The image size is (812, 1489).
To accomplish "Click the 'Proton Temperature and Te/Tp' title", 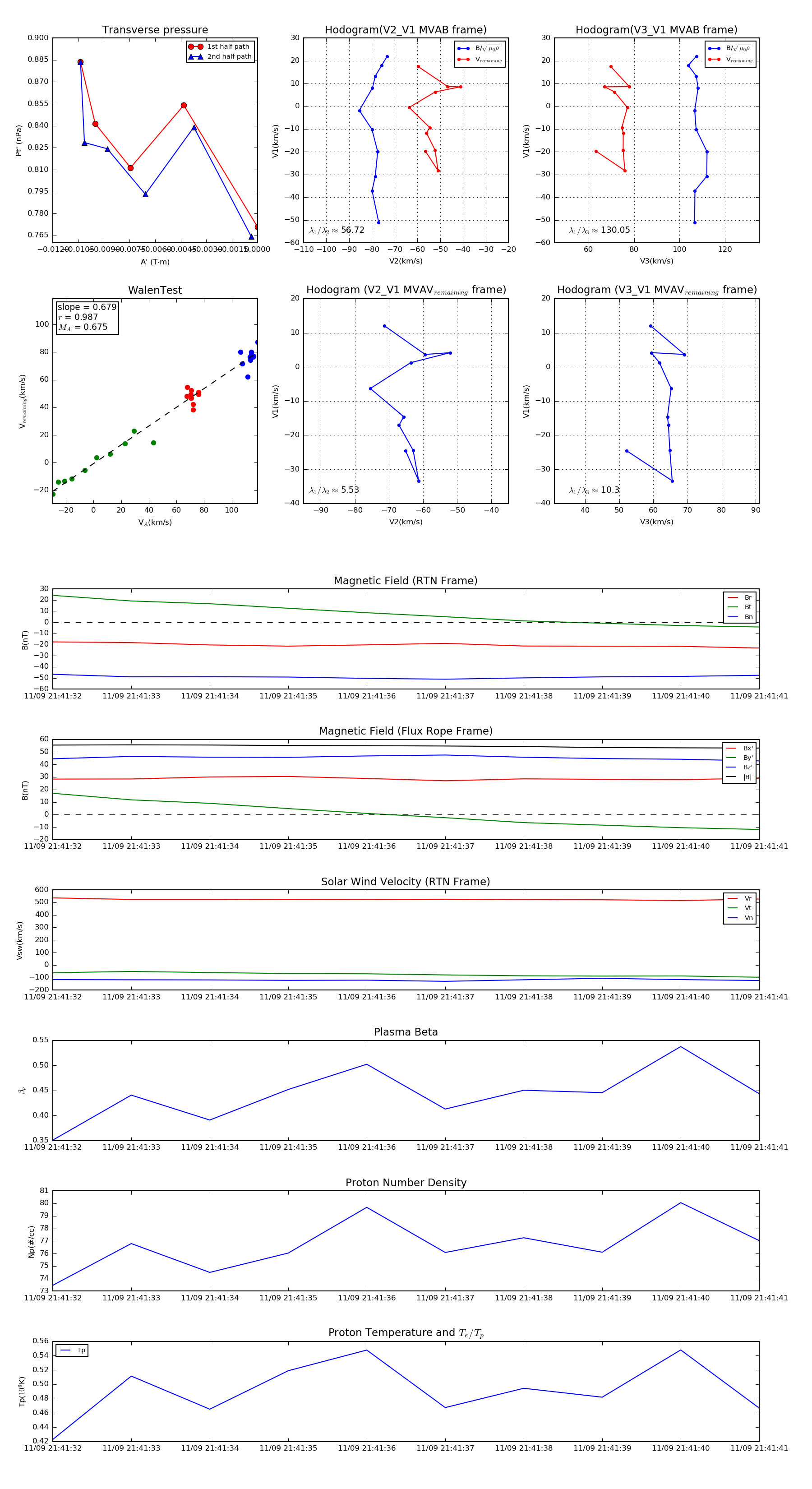I will point(406,1332).
